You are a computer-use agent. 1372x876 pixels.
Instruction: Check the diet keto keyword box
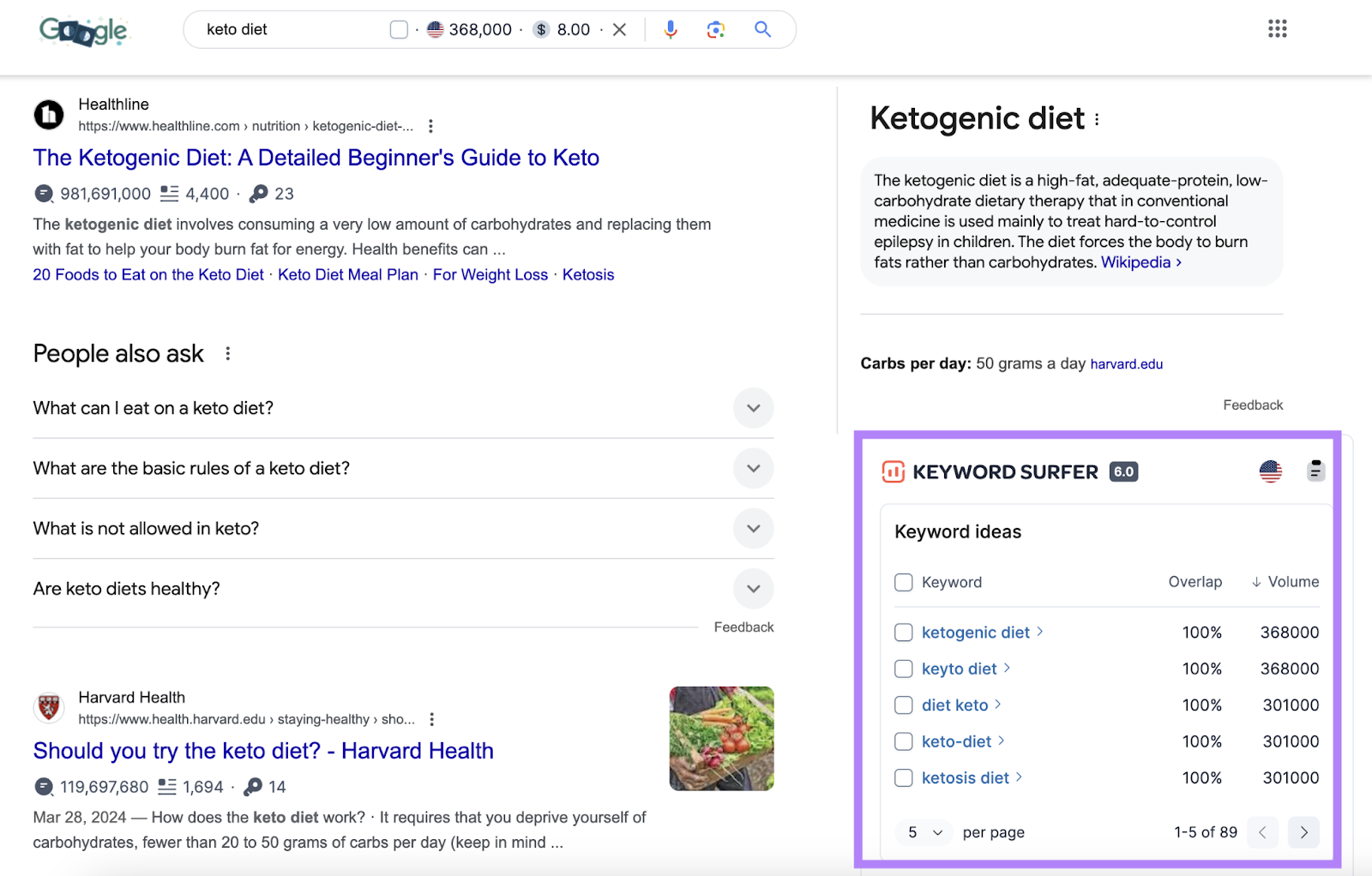coord(904,705)
